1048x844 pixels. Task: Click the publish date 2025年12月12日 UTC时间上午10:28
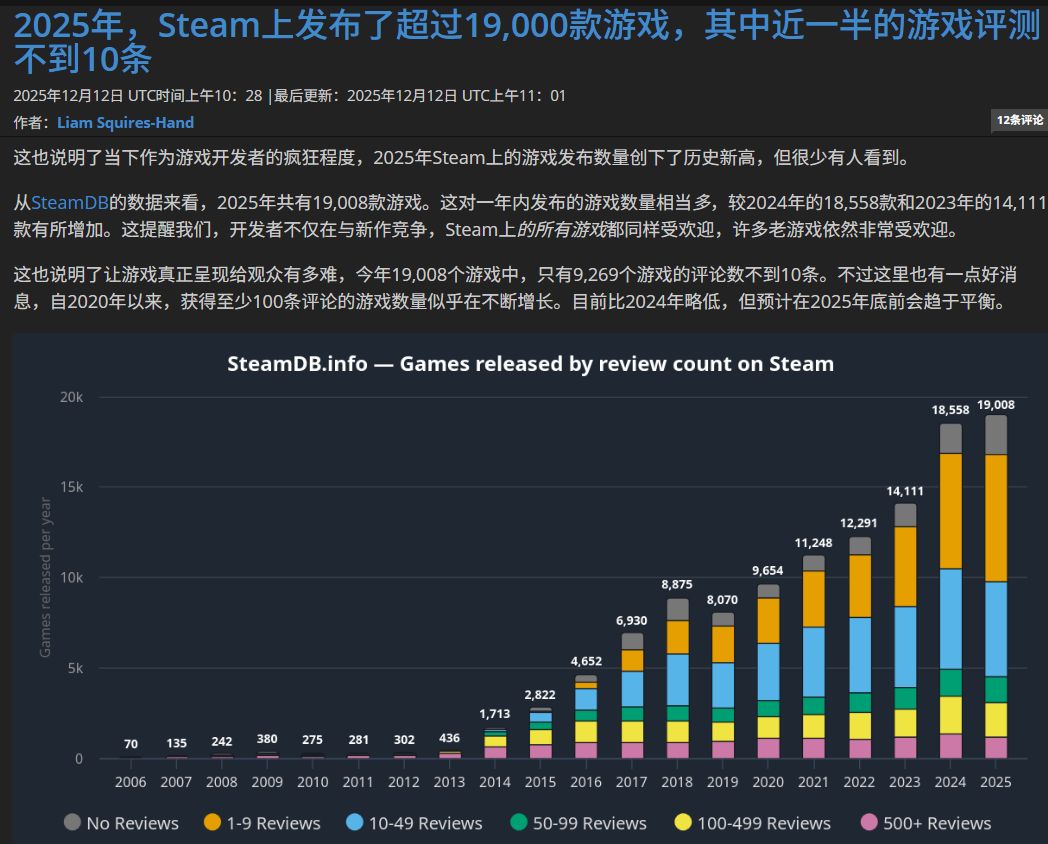(138, 96)
